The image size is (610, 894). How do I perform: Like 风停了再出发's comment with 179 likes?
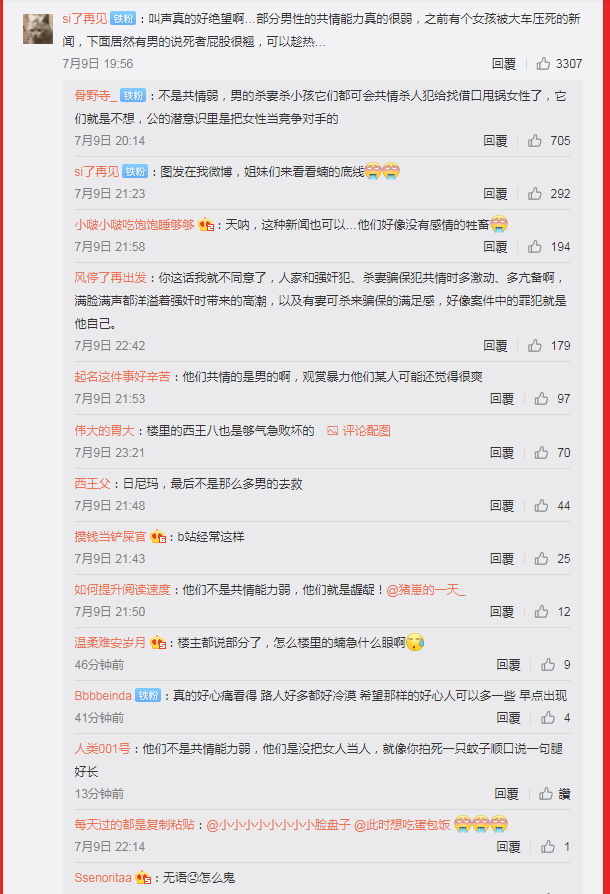pos(534,346)
